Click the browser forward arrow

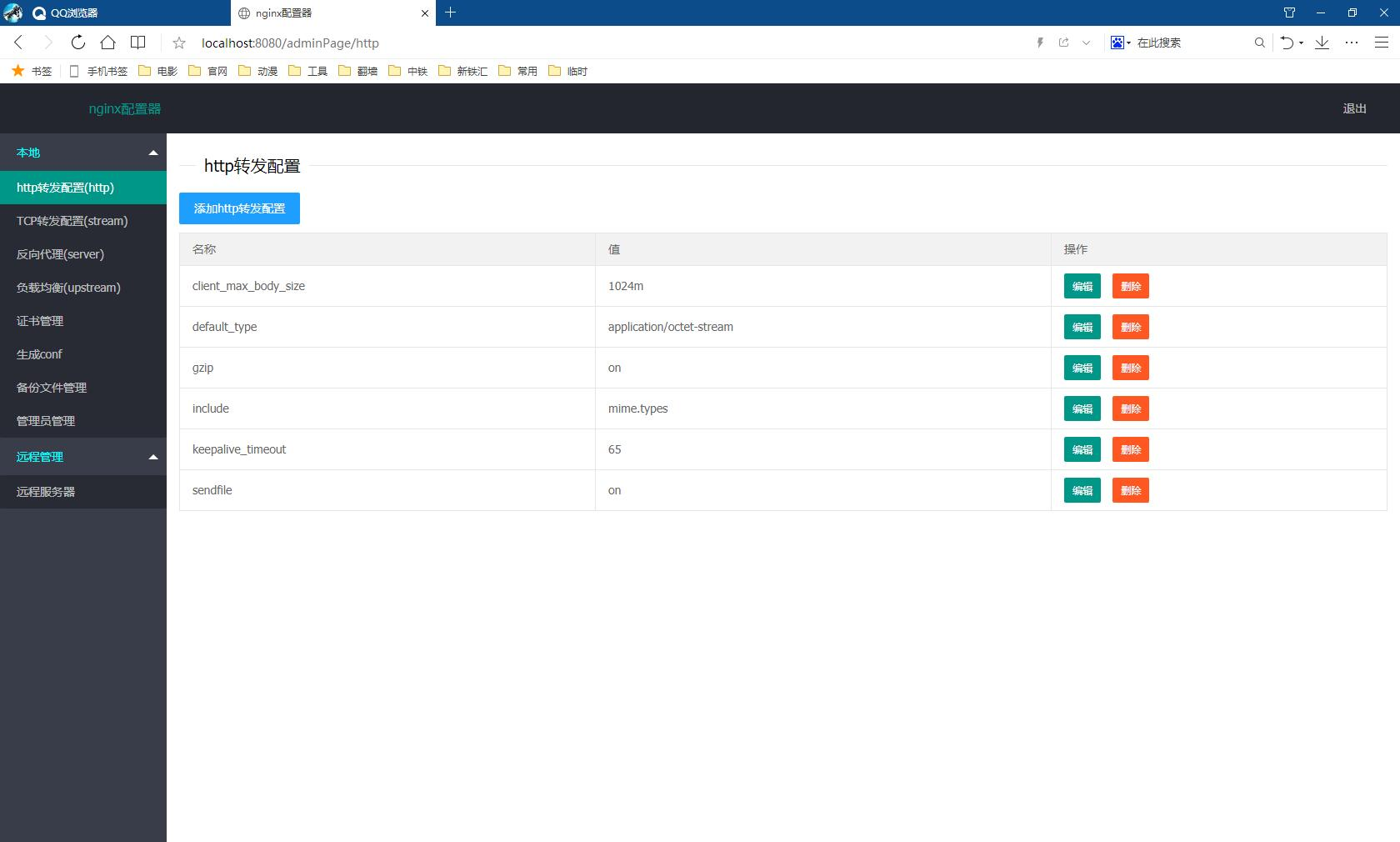pyautogui.click(x=47, y=43)
